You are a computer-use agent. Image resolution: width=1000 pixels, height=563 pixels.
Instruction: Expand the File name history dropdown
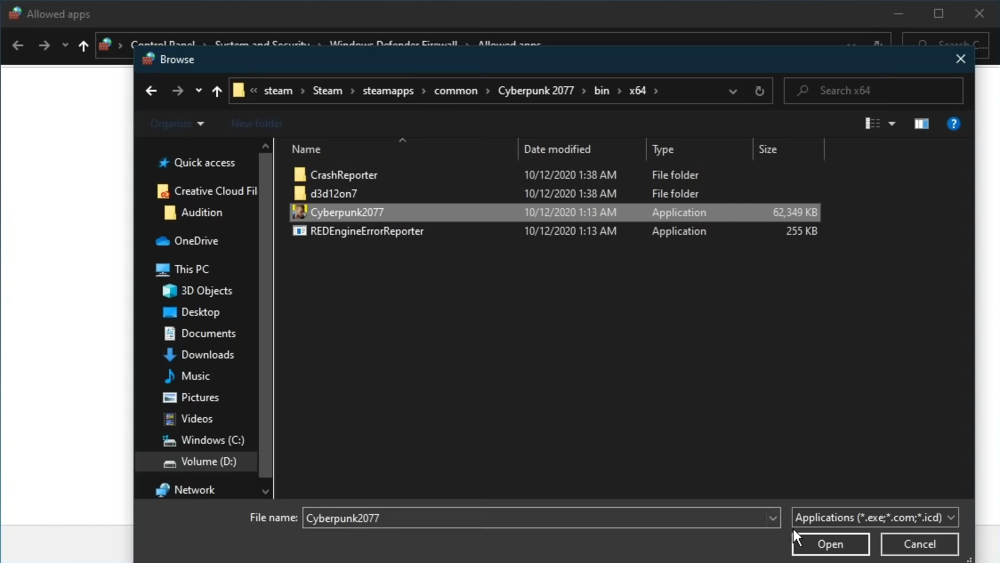772,518
